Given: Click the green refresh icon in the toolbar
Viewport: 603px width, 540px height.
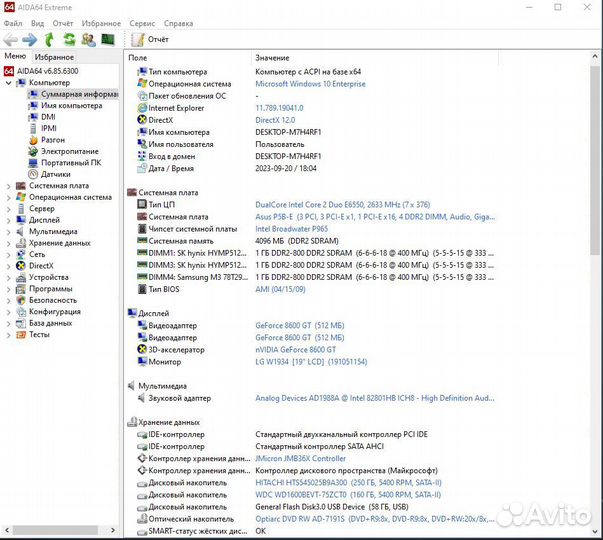Looking at the screenshot, I should click(69, 40).
